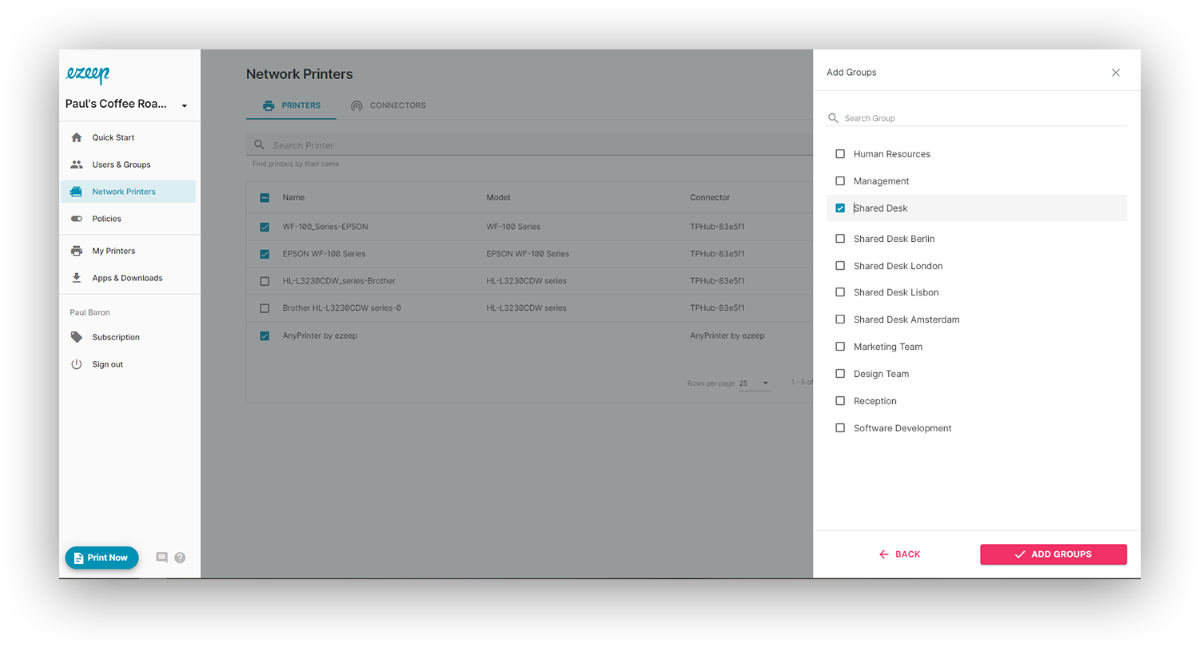Check the Shared Desk Lisbon group
Image resolution: width=1200 pixels, height=648 pixels.
(x=840, y=292)
